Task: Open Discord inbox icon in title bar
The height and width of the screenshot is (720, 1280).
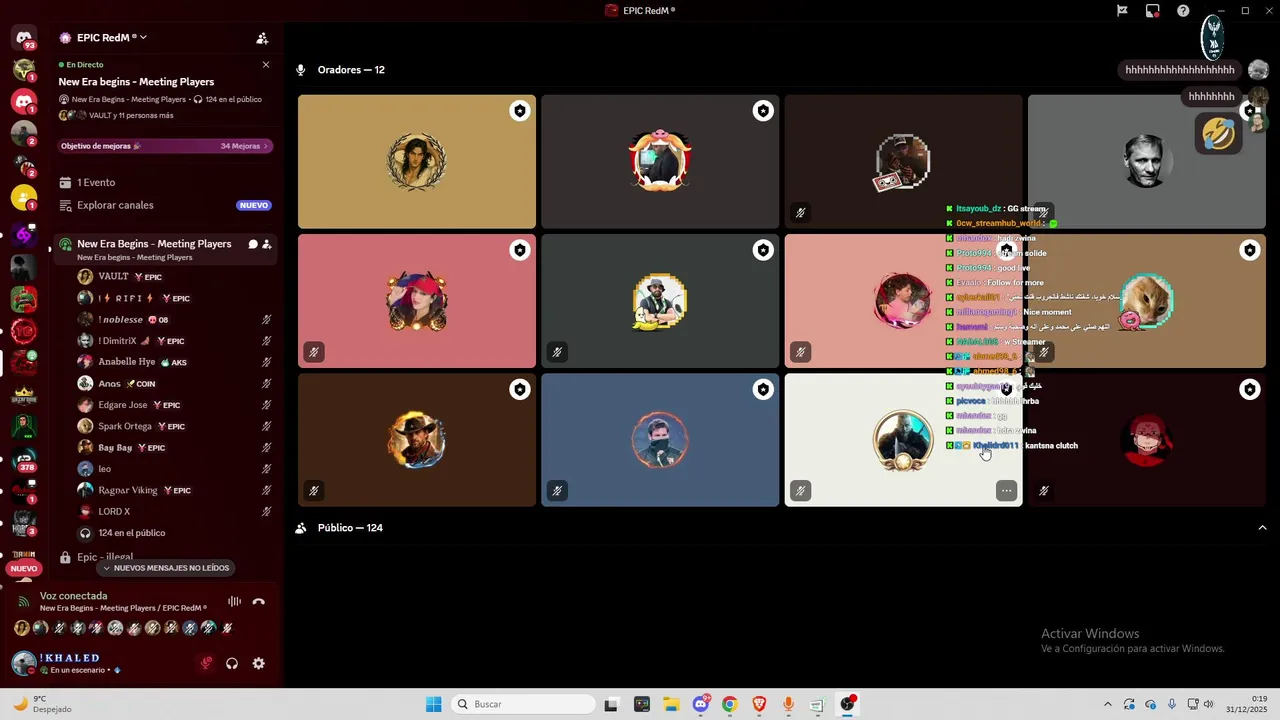Action: (1153, 11)
